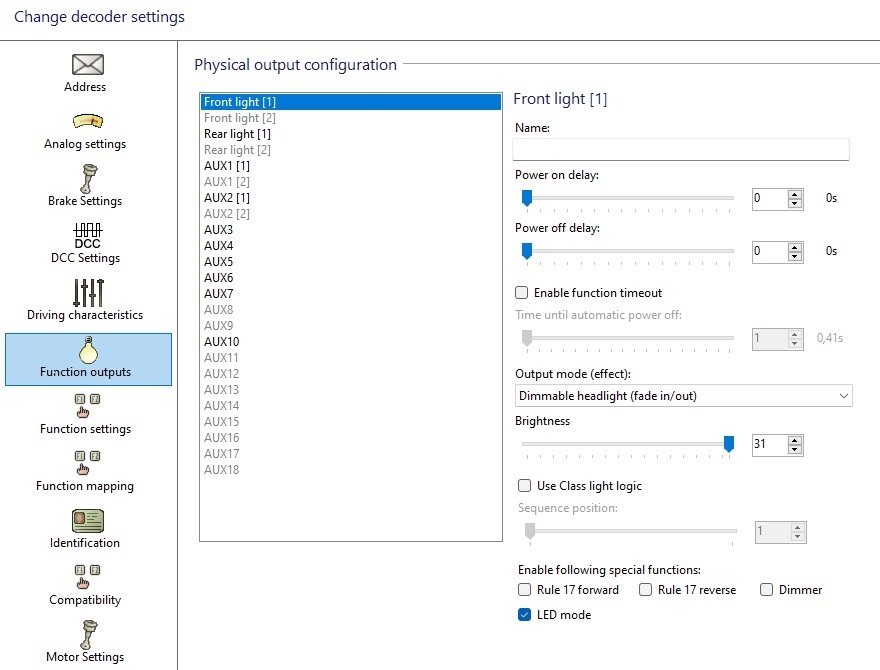
Task: Open Driving characteristics sliders icon
Action: (x=88, y=292)
